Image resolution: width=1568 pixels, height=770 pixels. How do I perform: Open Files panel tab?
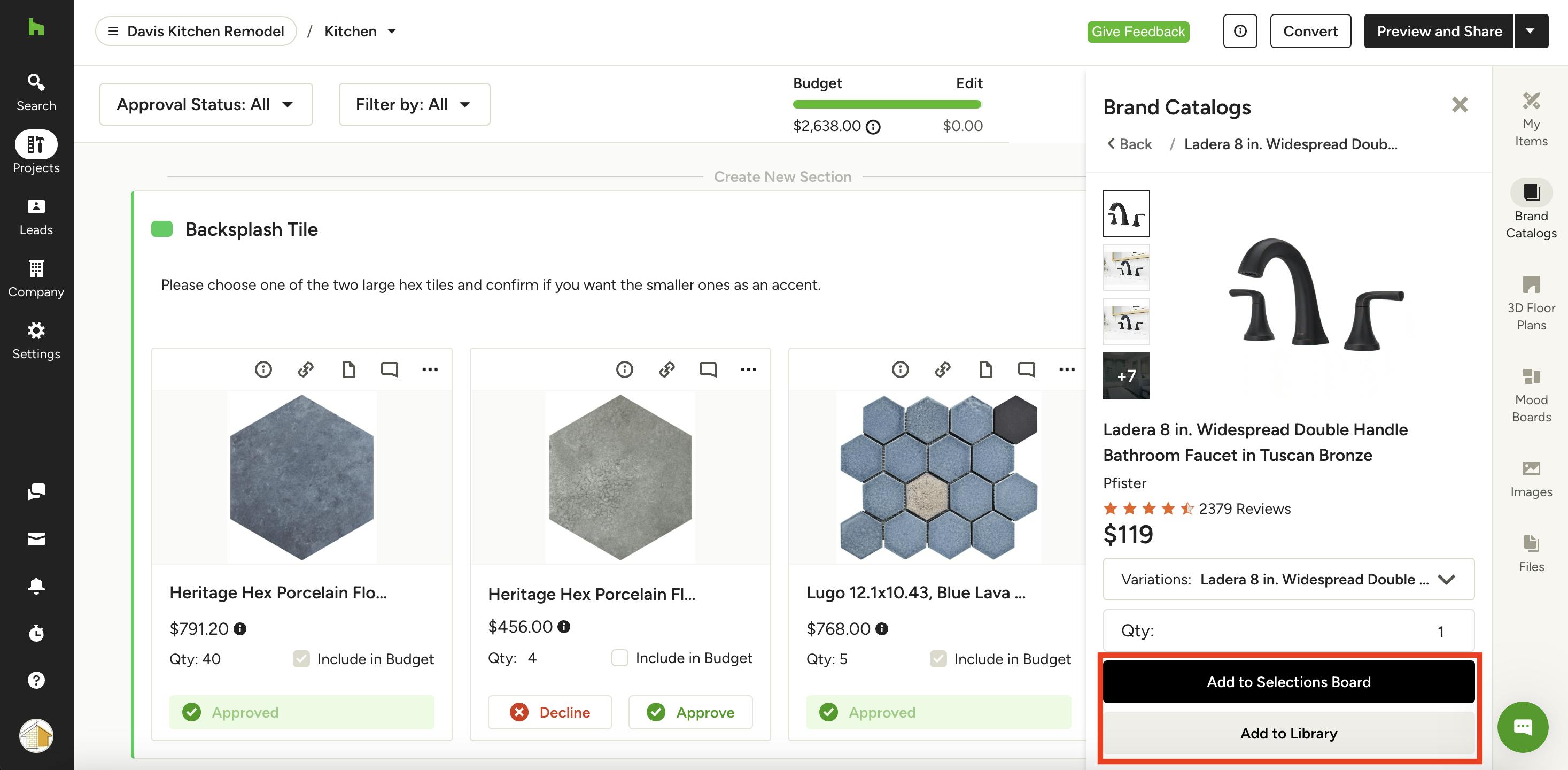(1531, 553)
